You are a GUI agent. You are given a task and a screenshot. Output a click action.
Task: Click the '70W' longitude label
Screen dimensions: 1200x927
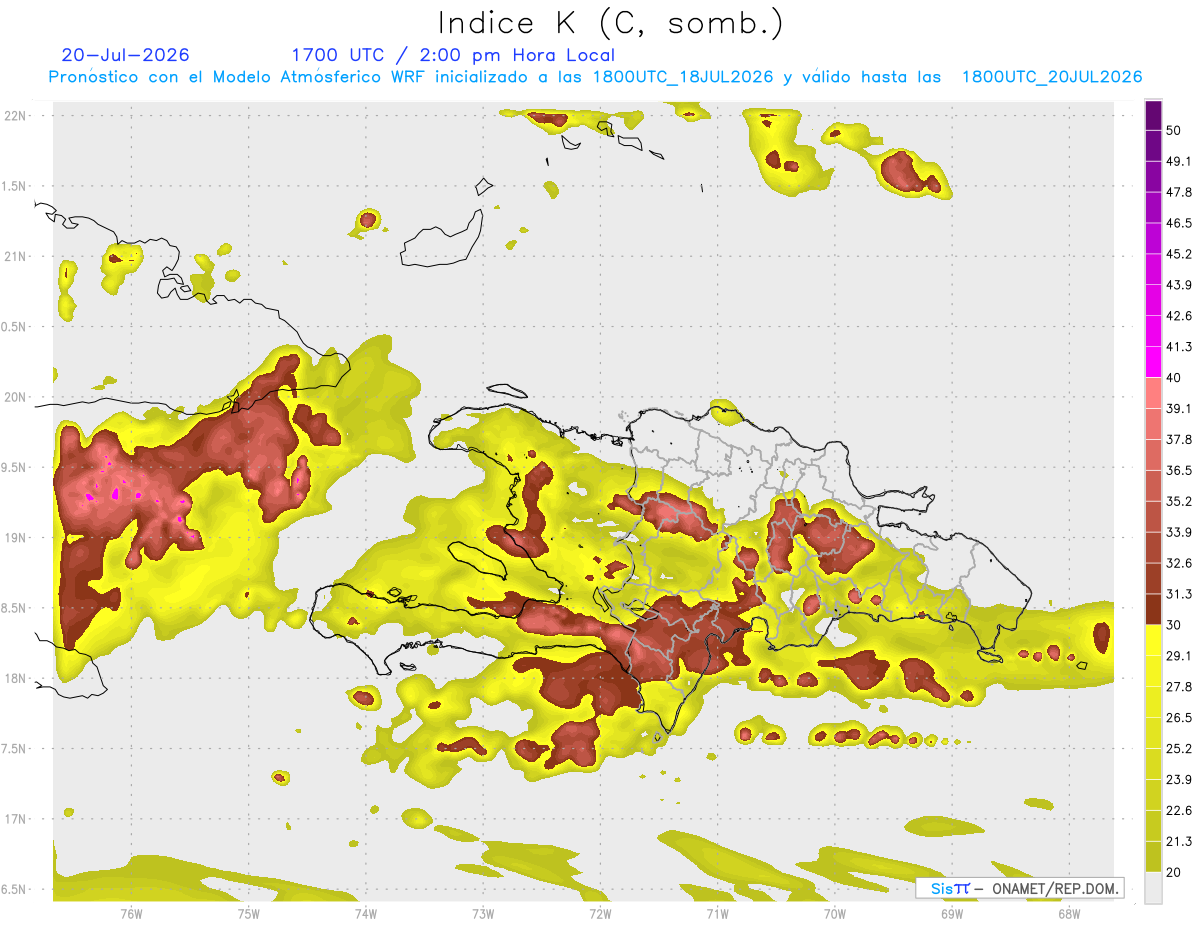[835, 914]
